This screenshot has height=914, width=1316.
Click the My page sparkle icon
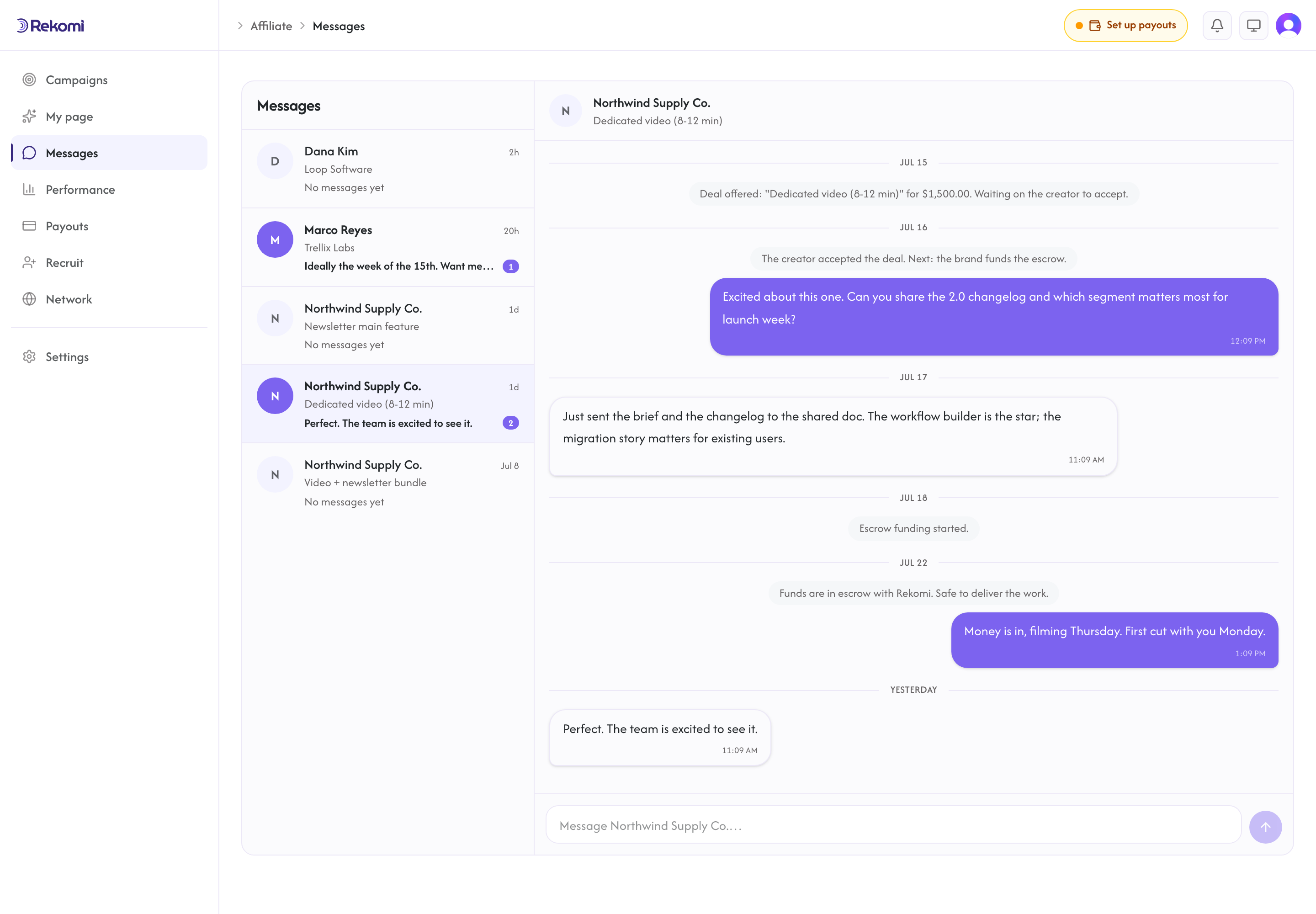pos(29,116)
